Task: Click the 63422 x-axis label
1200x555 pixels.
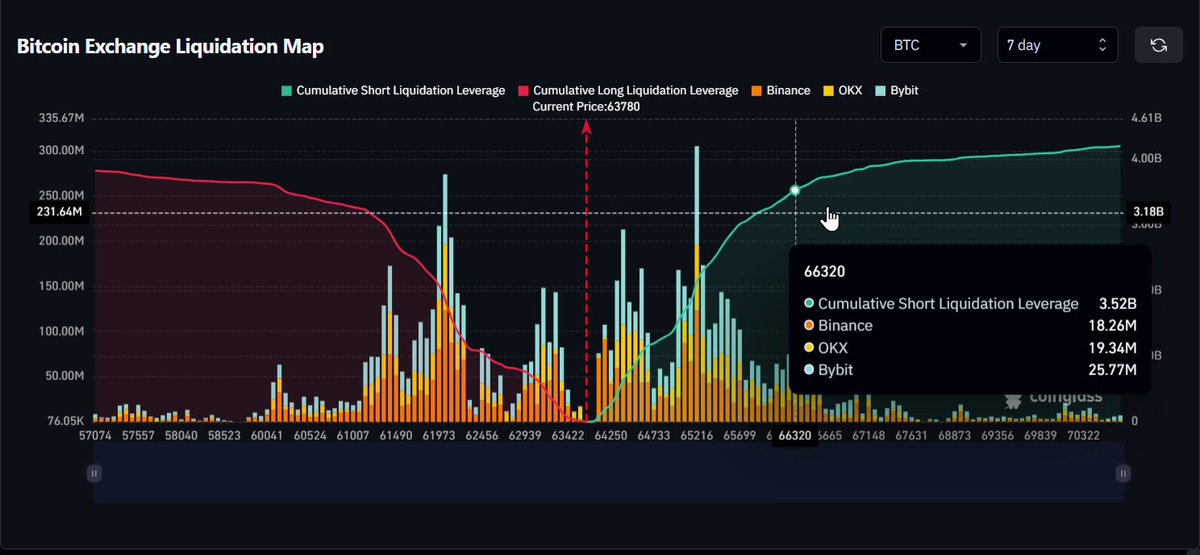Action: coord(569,436)
